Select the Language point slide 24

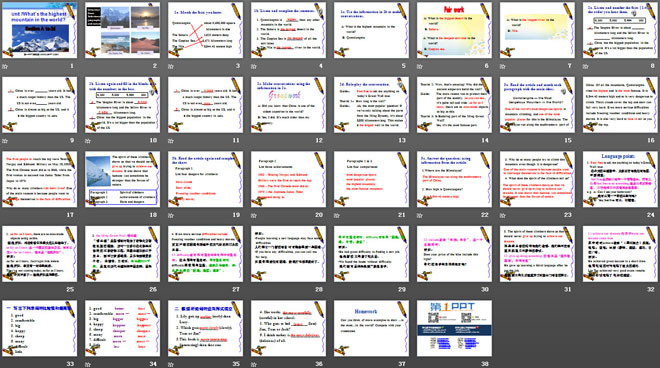620,179
